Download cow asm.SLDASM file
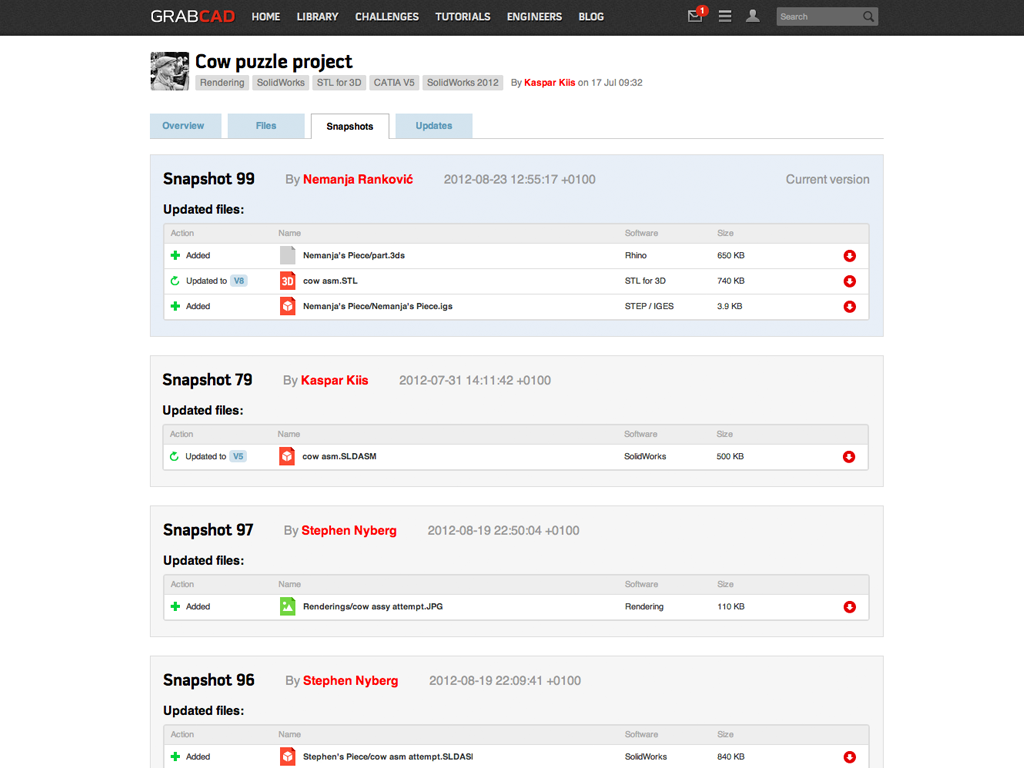The image size is (1024, 768). [x=848, y=457]
